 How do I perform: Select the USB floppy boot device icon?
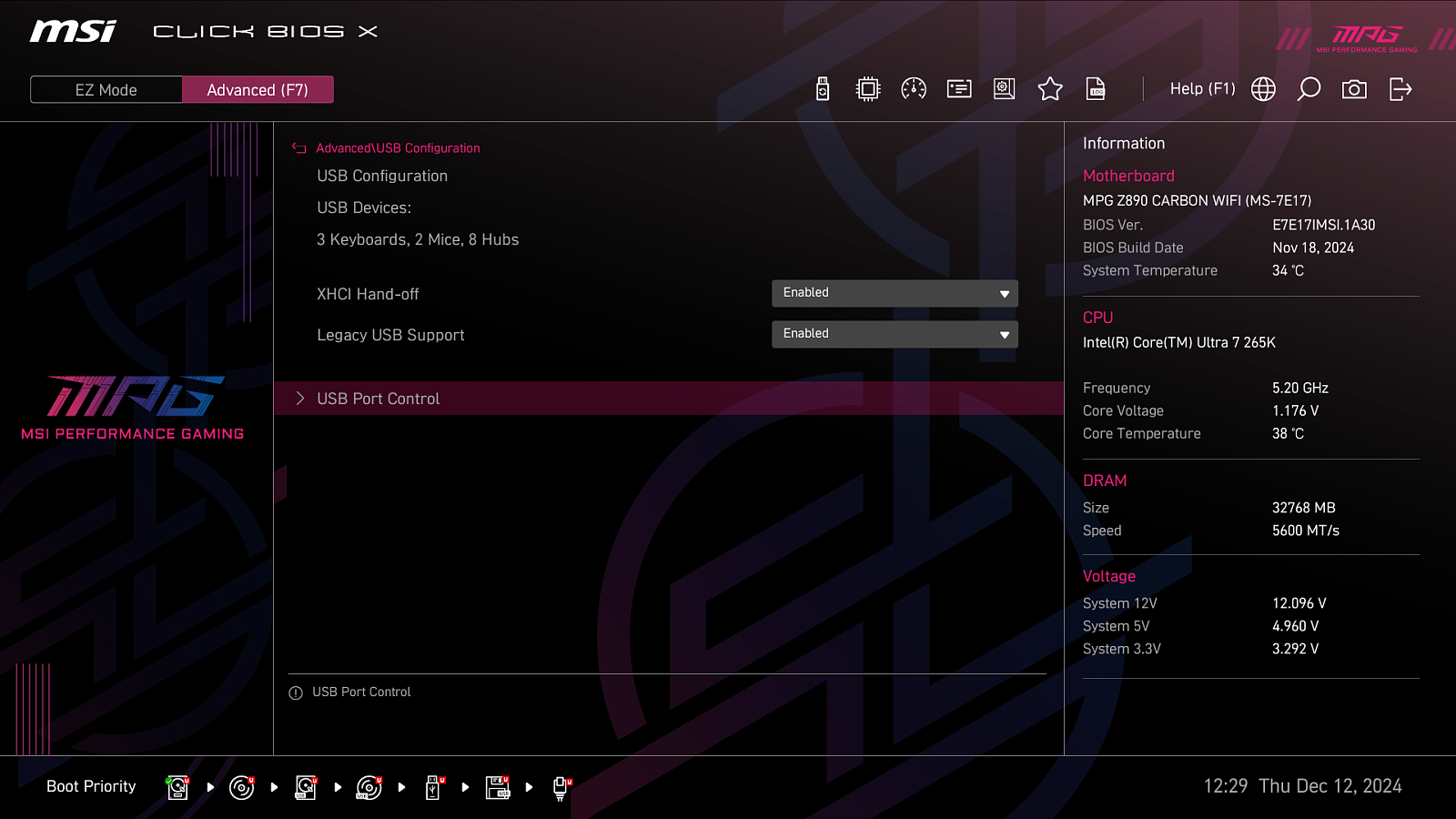(498, 787)
